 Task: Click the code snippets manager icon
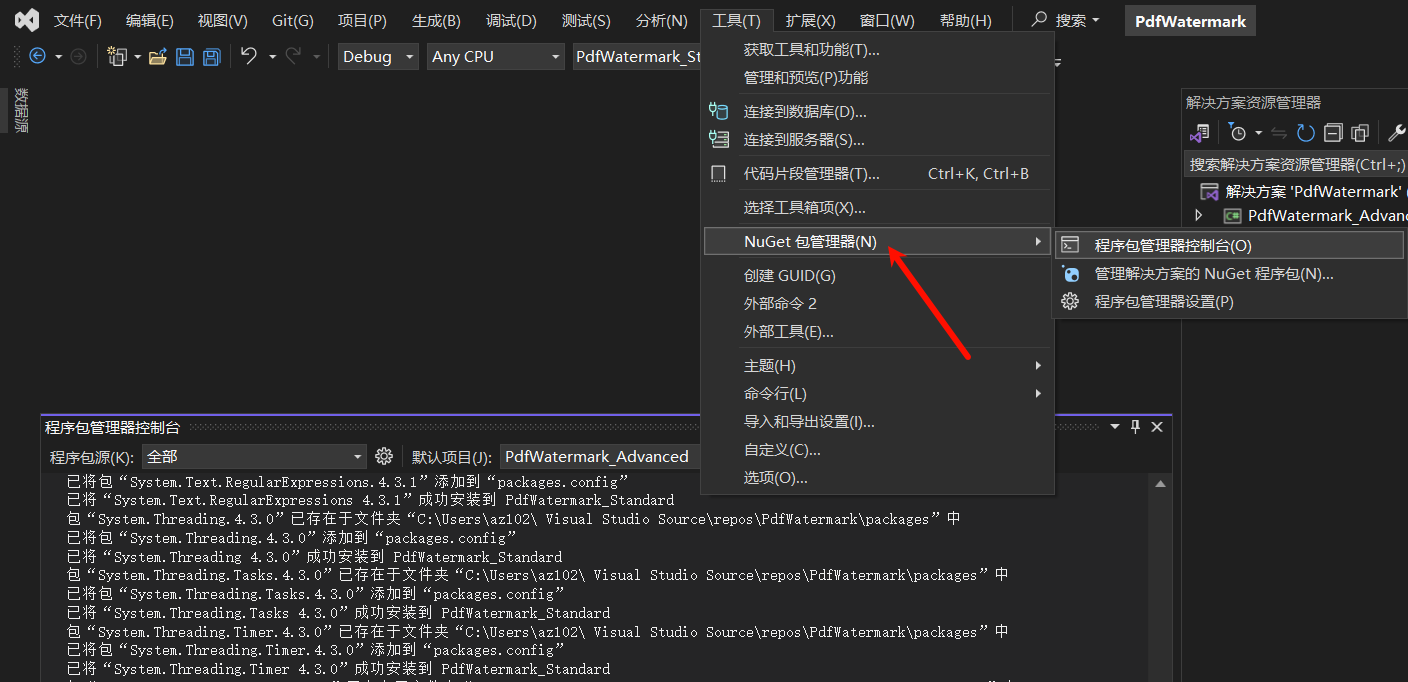tap(718, 173)
